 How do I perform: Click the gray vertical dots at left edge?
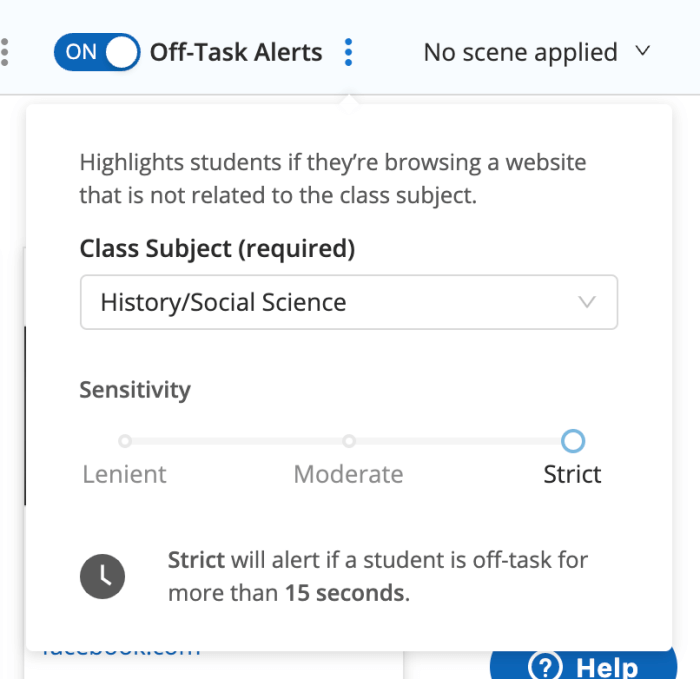pyautogui.click(x=4, y=52)
